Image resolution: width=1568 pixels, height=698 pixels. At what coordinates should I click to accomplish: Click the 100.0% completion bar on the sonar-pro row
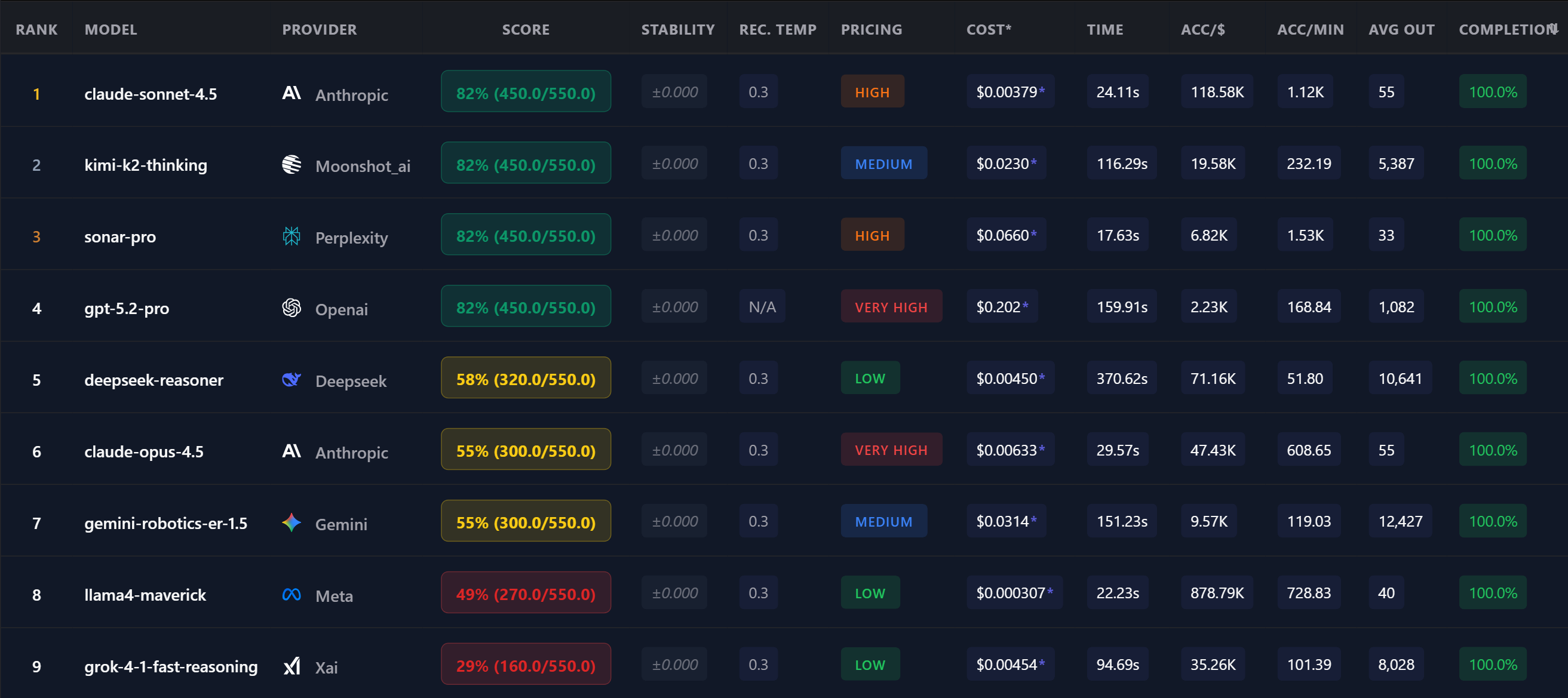1492,234
